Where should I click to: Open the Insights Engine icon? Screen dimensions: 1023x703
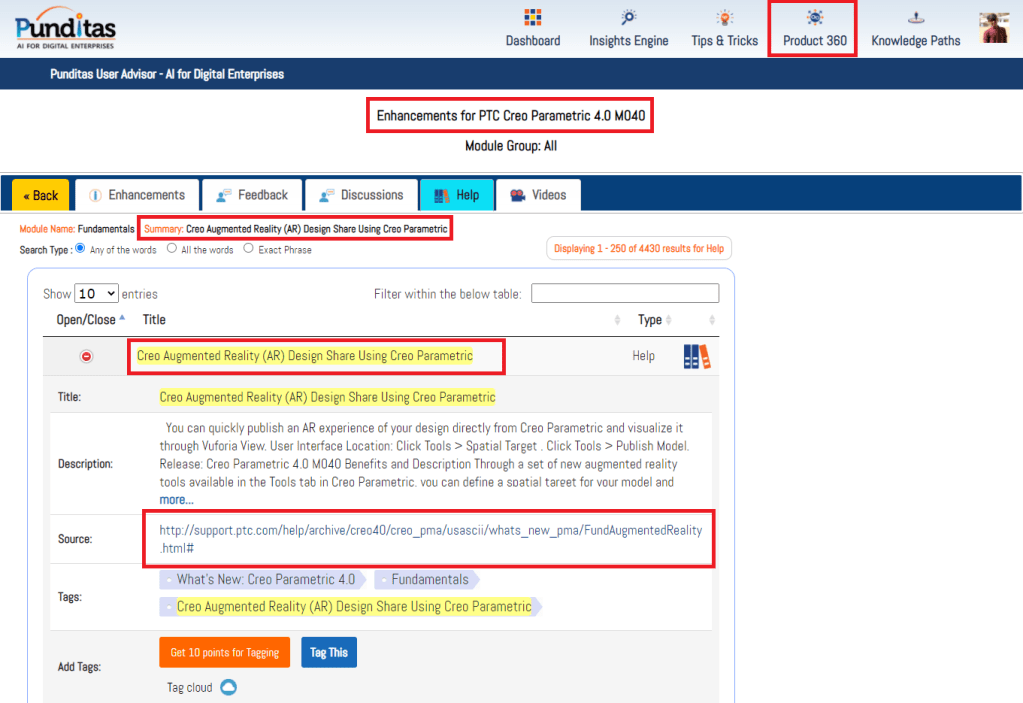628,18
